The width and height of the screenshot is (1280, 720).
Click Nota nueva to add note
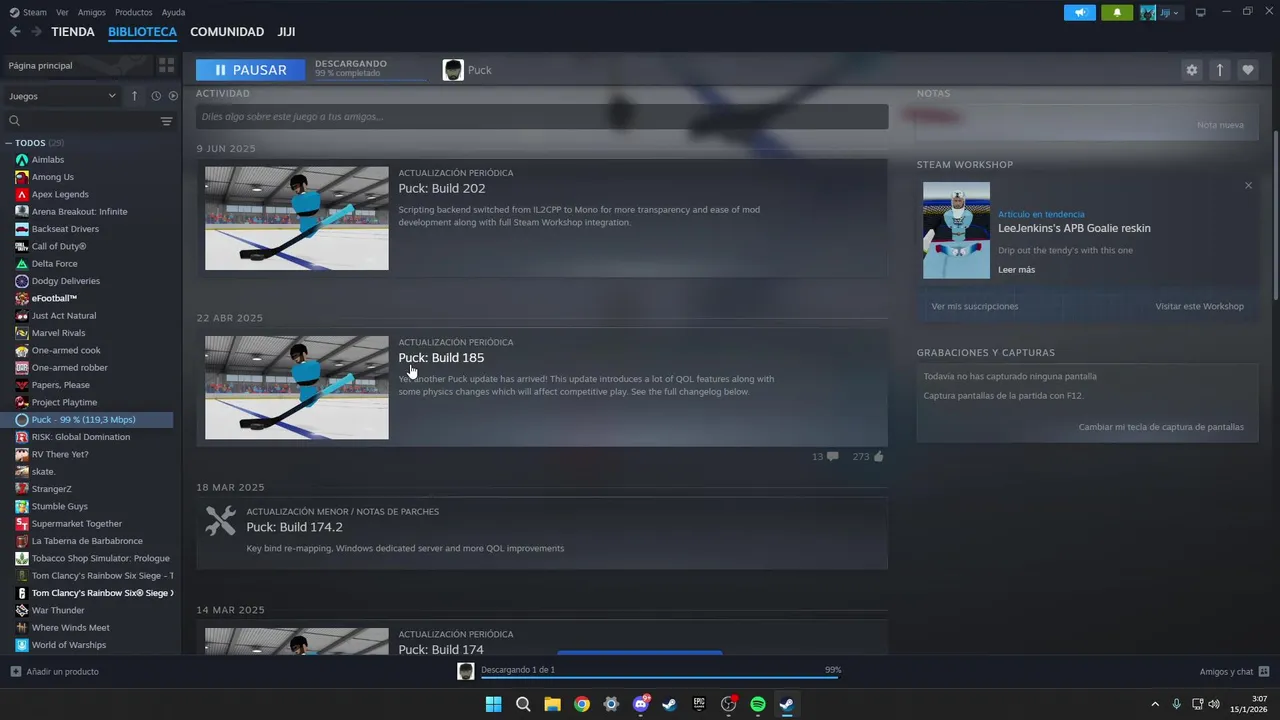(x=1220, y=125)
